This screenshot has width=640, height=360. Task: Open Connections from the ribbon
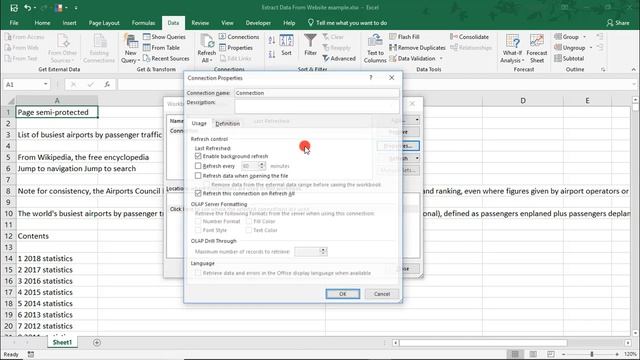point(239,37)
